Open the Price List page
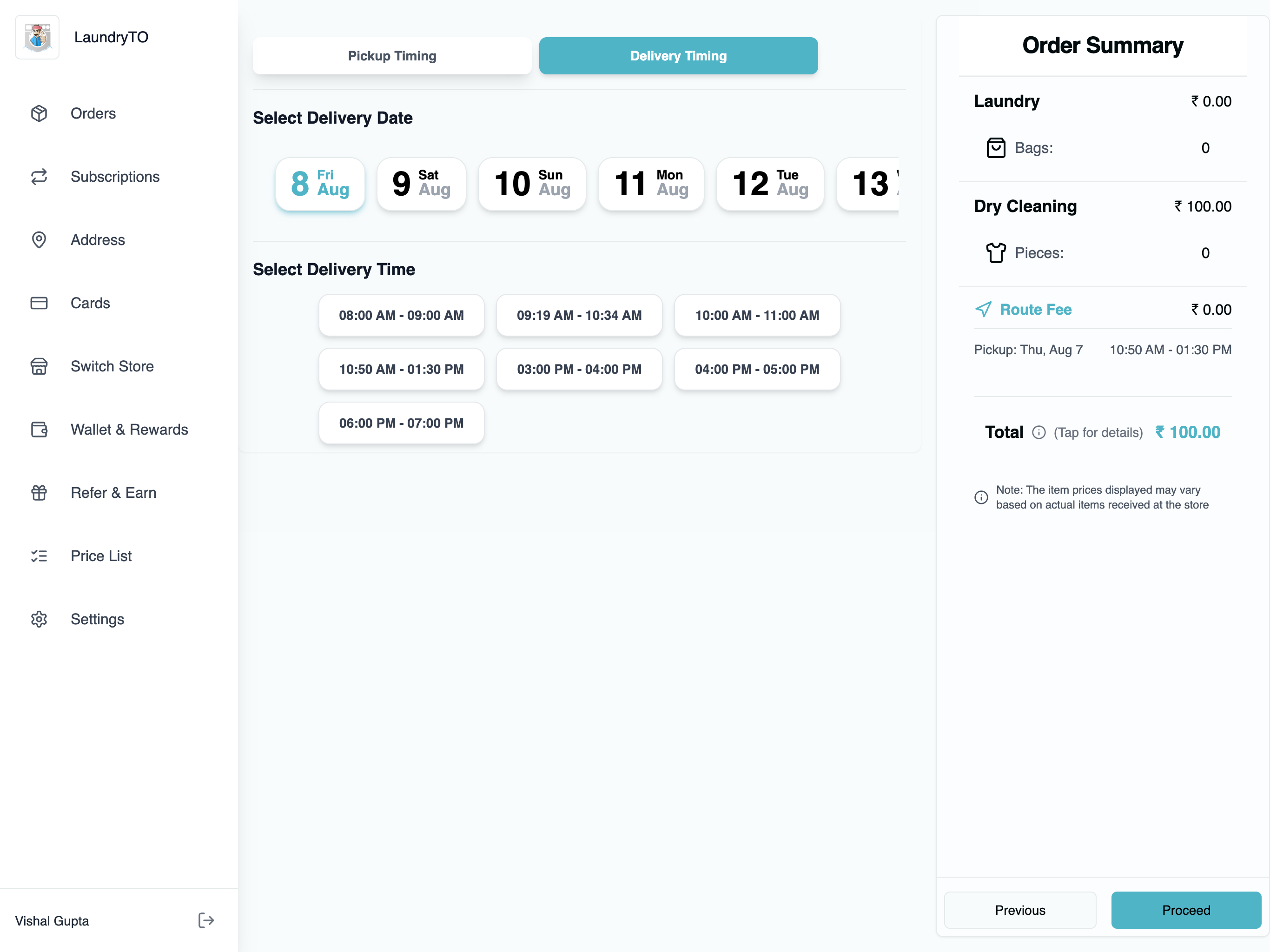Image resolution: width=1270 pixels, height=952 pixels. [119, 556]
